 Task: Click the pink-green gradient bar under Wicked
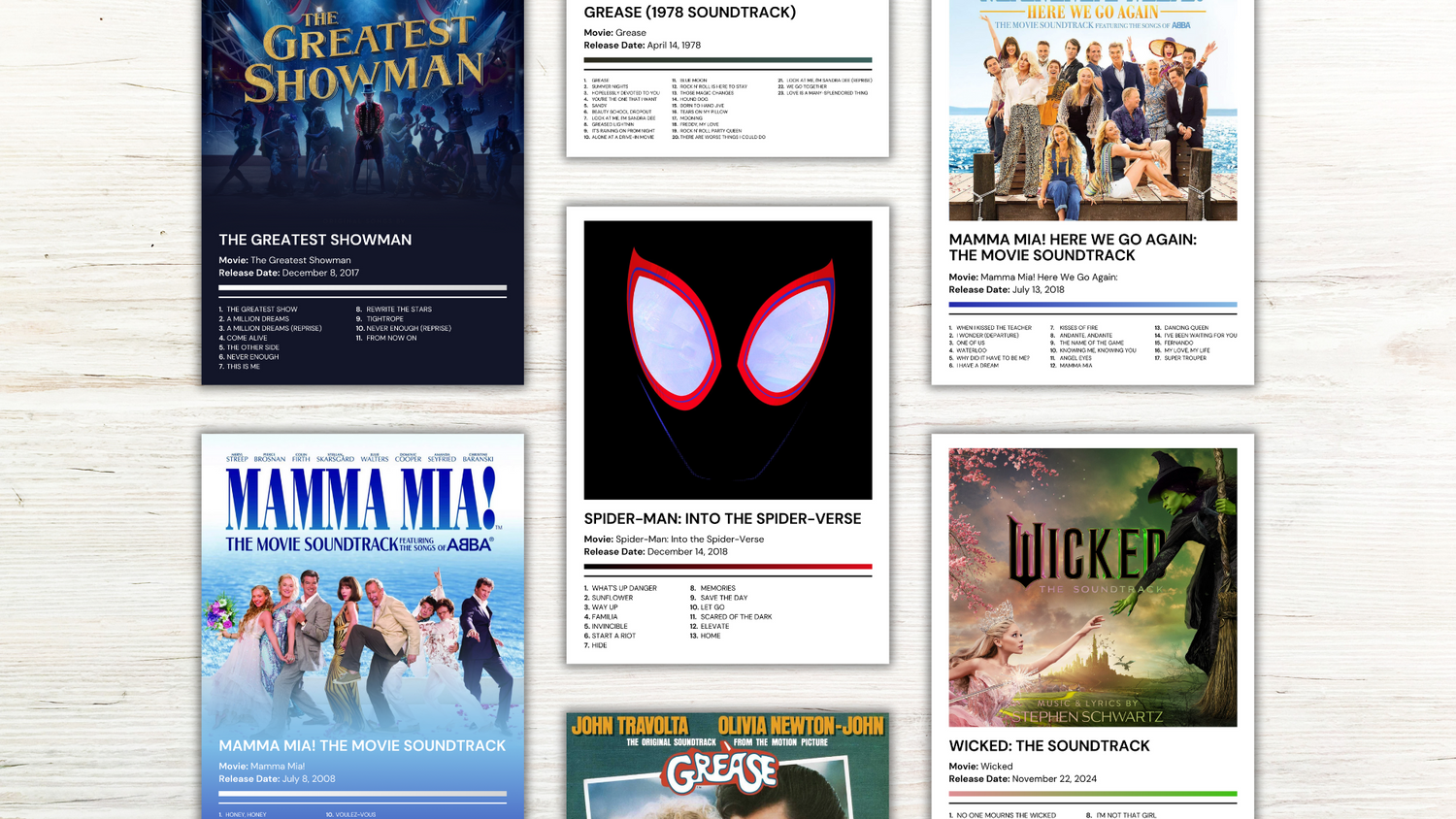point(1092,794)
